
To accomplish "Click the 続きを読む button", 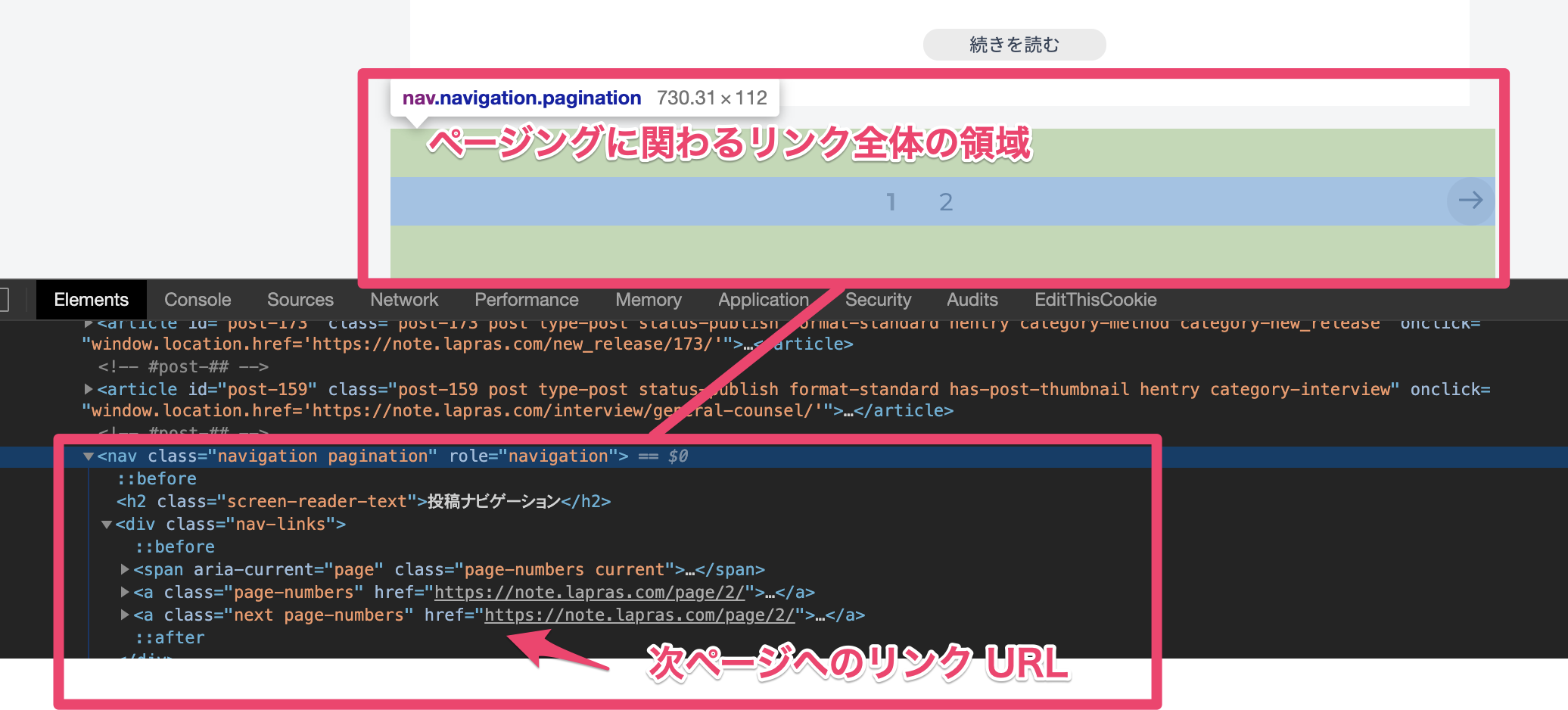I will (x=1013, y=44).
